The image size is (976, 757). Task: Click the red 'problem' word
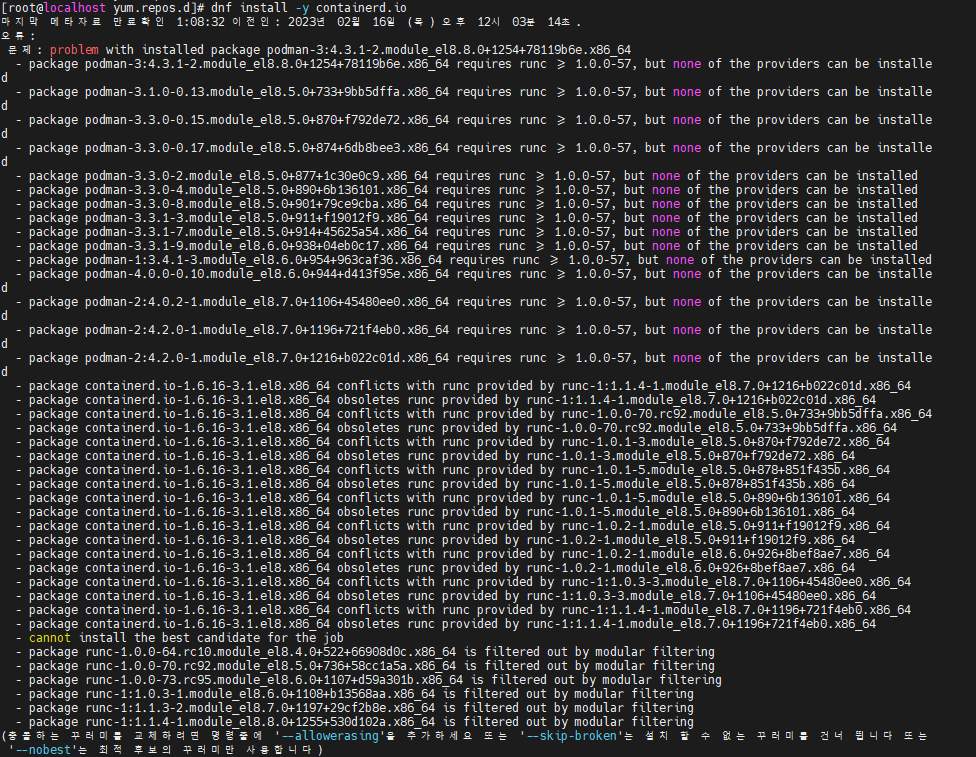coord(74,50)
